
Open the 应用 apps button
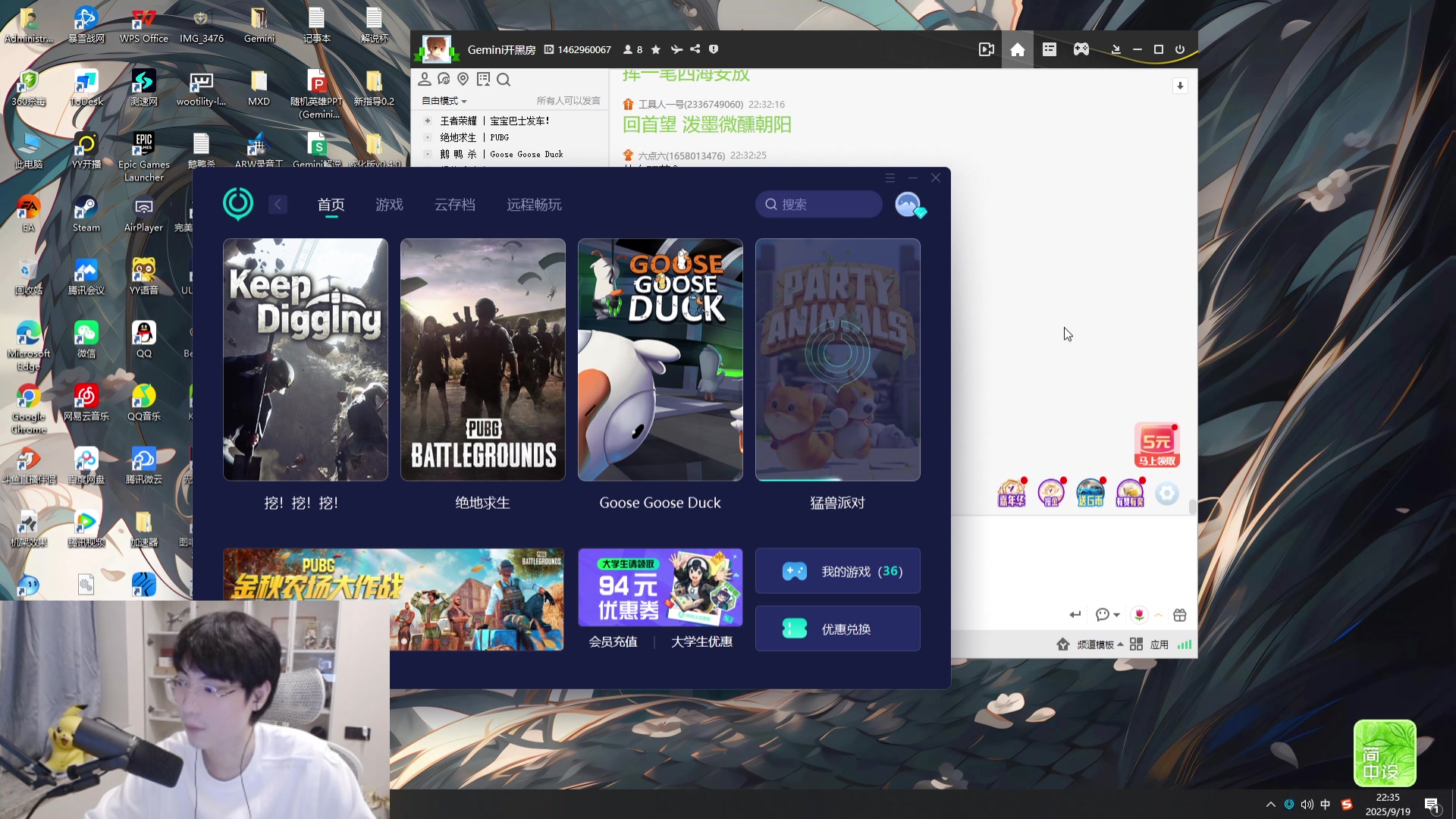click(x=1150, y=645)
